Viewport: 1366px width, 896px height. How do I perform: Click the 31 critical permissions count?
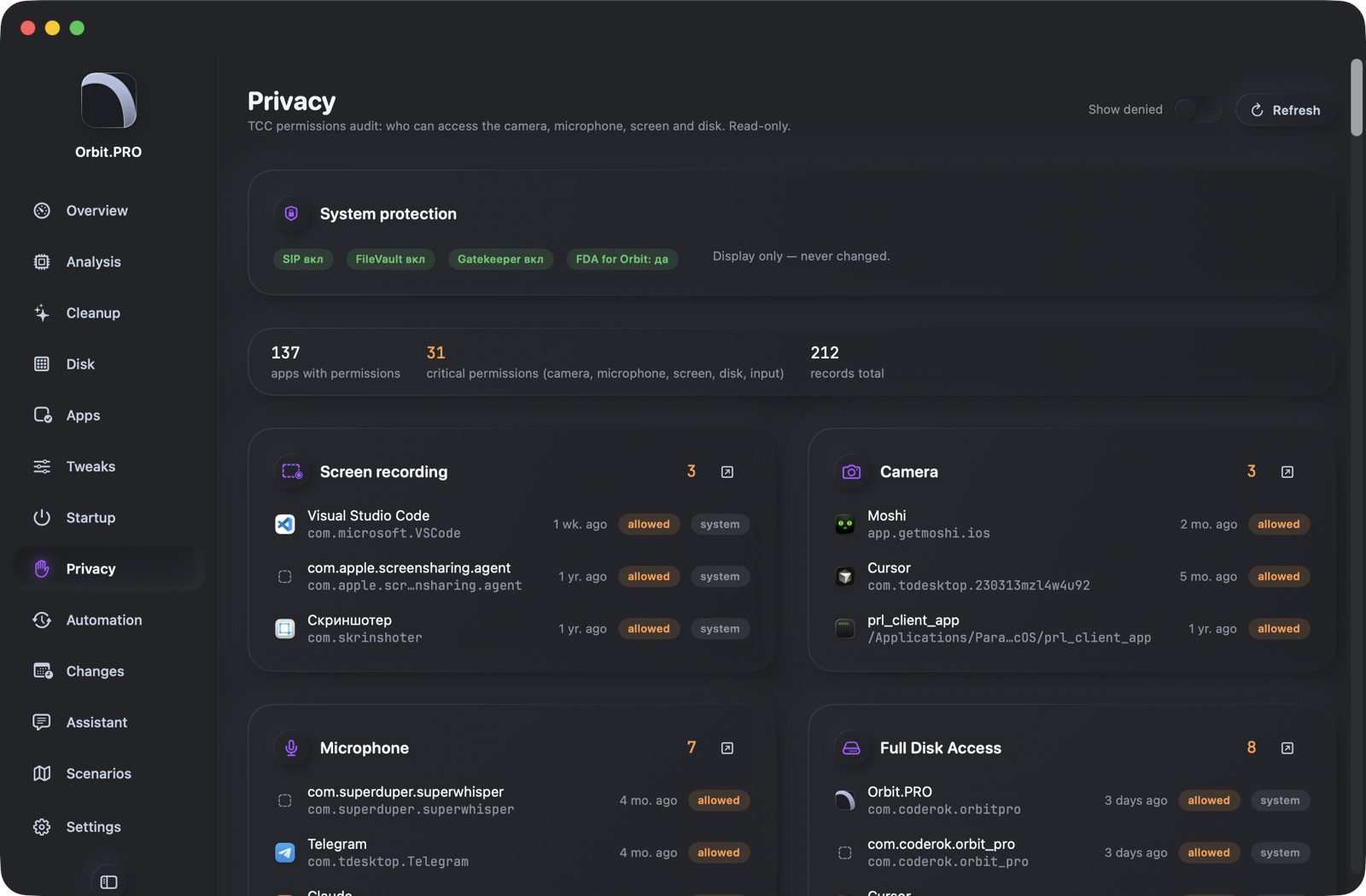(435, 352)
